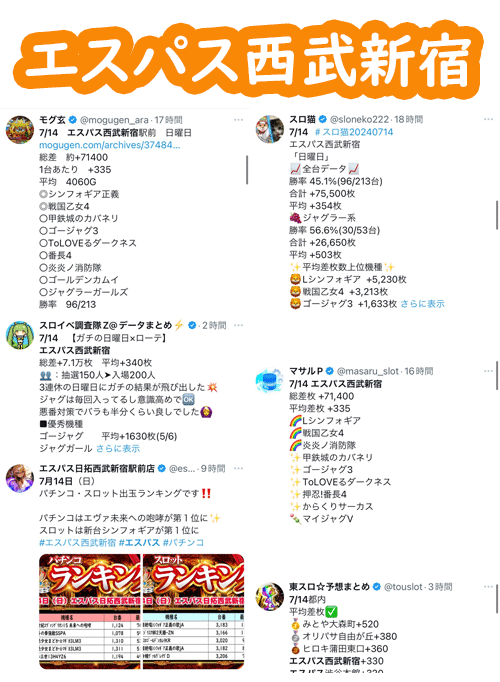Screen dimensions: 500x682
Task: Open hashtag #エスパス西武新宿
Action: pos(77,542)
